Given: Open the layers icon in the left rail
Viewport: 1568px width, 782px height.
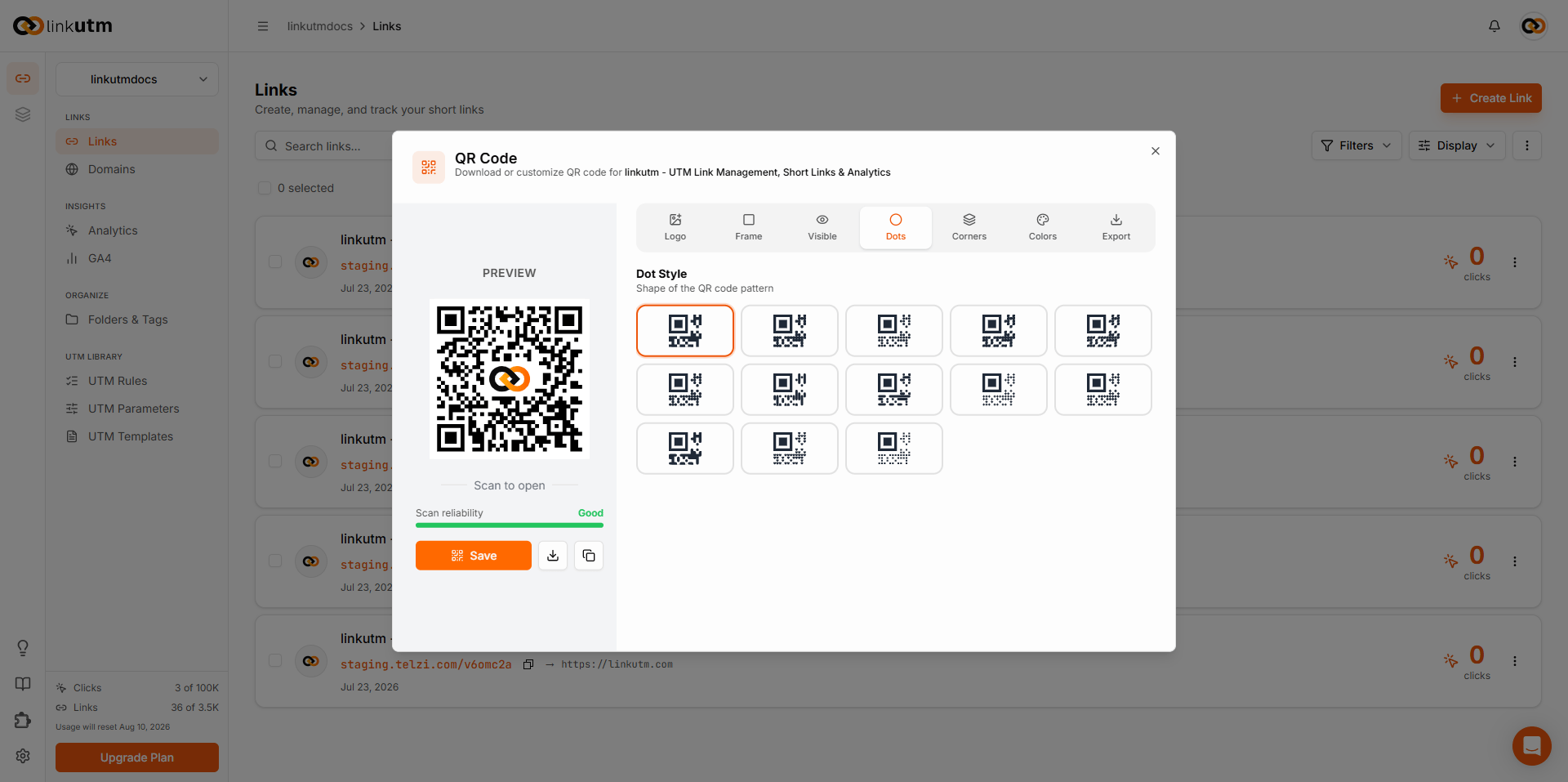Looking at the screenshot, I should click(x=23, y=114).
